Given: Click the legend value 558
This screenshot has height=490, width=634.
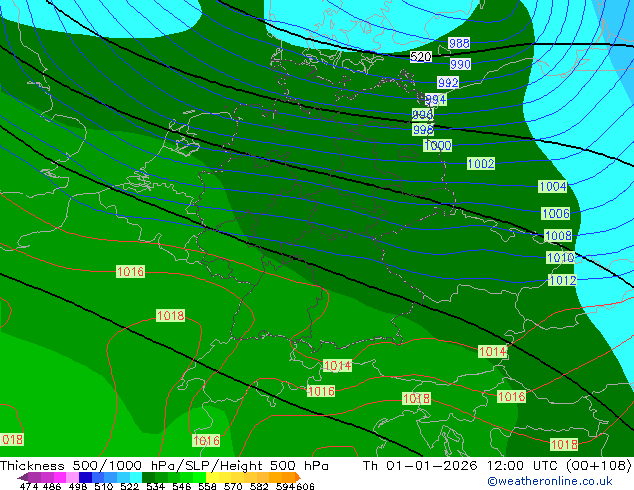Looking at the screenshot, I should pos(207,486).
